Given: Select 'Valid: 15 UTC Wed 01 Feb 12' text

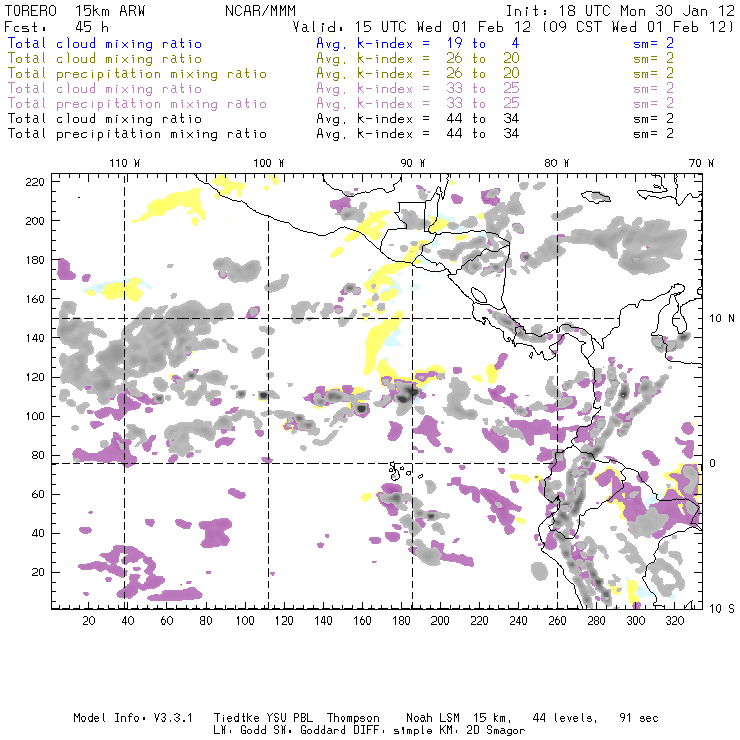Looking at the screenshot, I should [x=412, y=27].
